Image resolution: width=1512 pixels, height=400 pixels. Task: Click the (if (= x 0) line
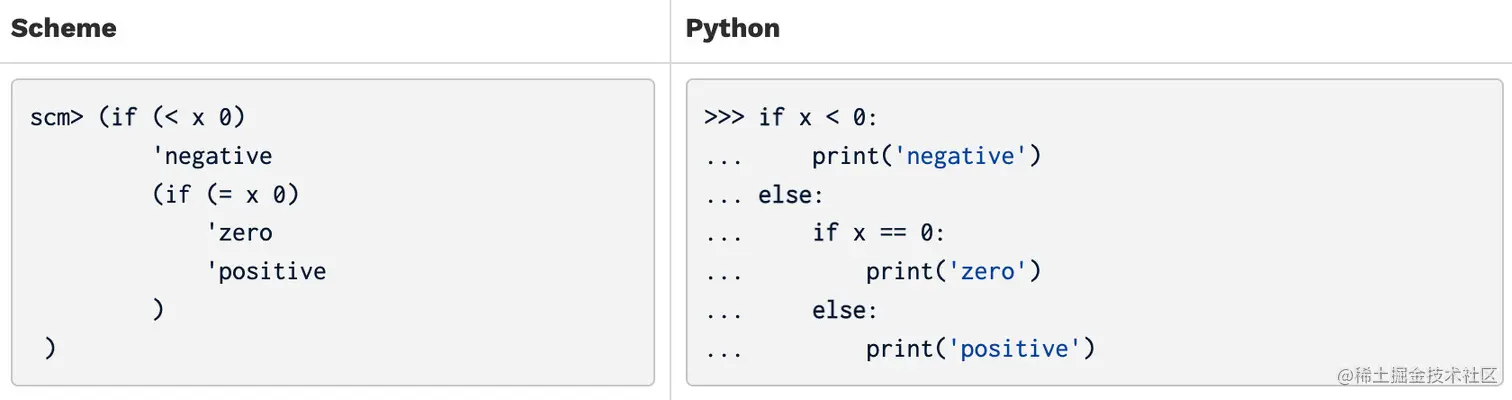point(226,195)
